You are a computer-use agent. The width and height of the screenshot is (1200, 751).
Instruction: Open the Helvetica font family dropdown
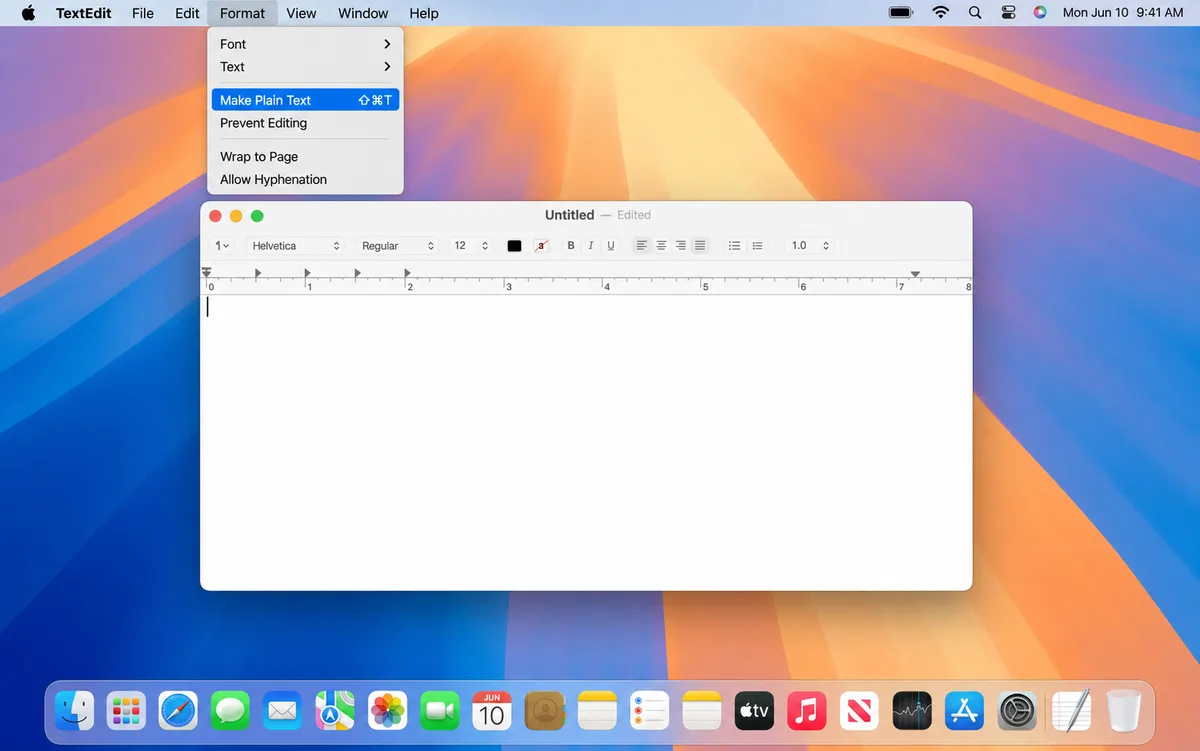pos(295,246)
